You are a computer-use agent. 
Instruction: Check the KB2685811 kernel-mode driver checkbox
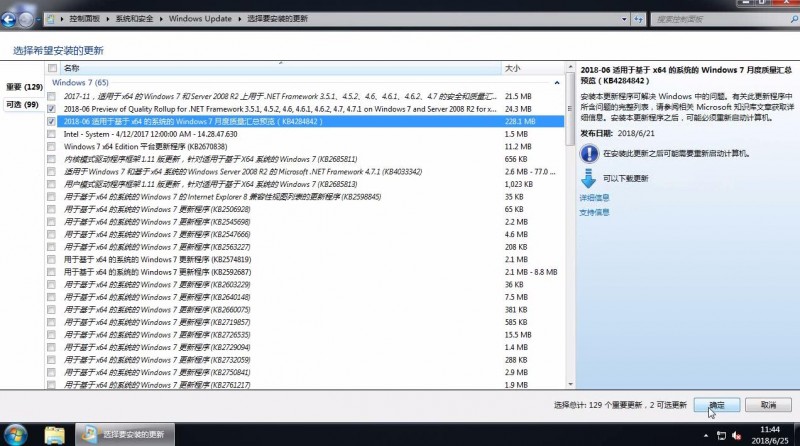pyautogui.click(x=52, y=159)
